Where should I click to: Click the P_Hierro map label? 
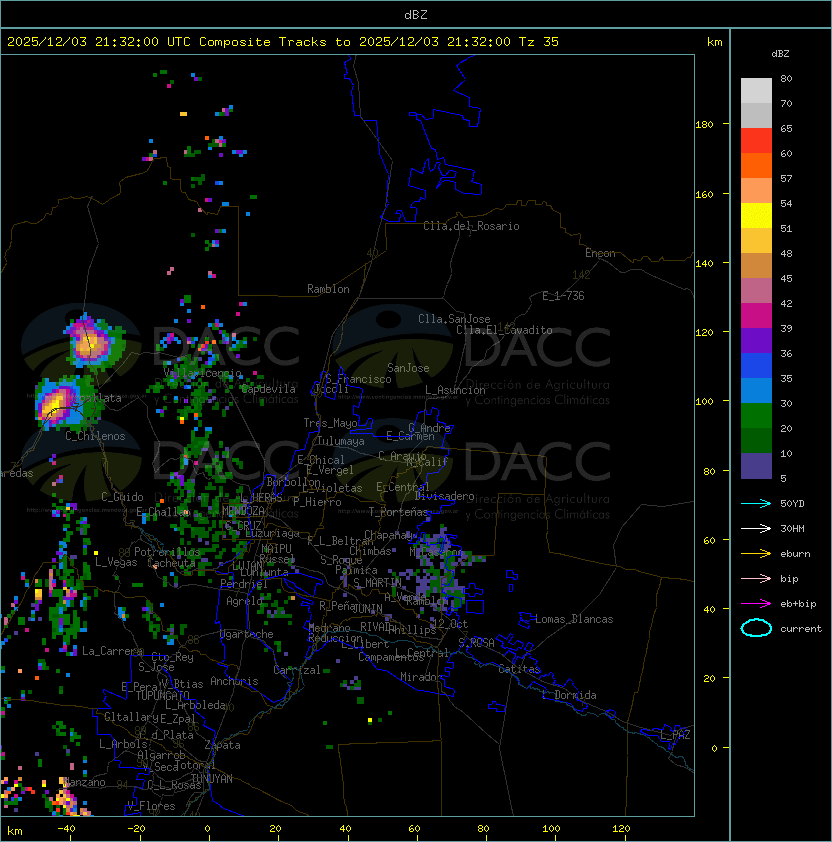point(317,502)
